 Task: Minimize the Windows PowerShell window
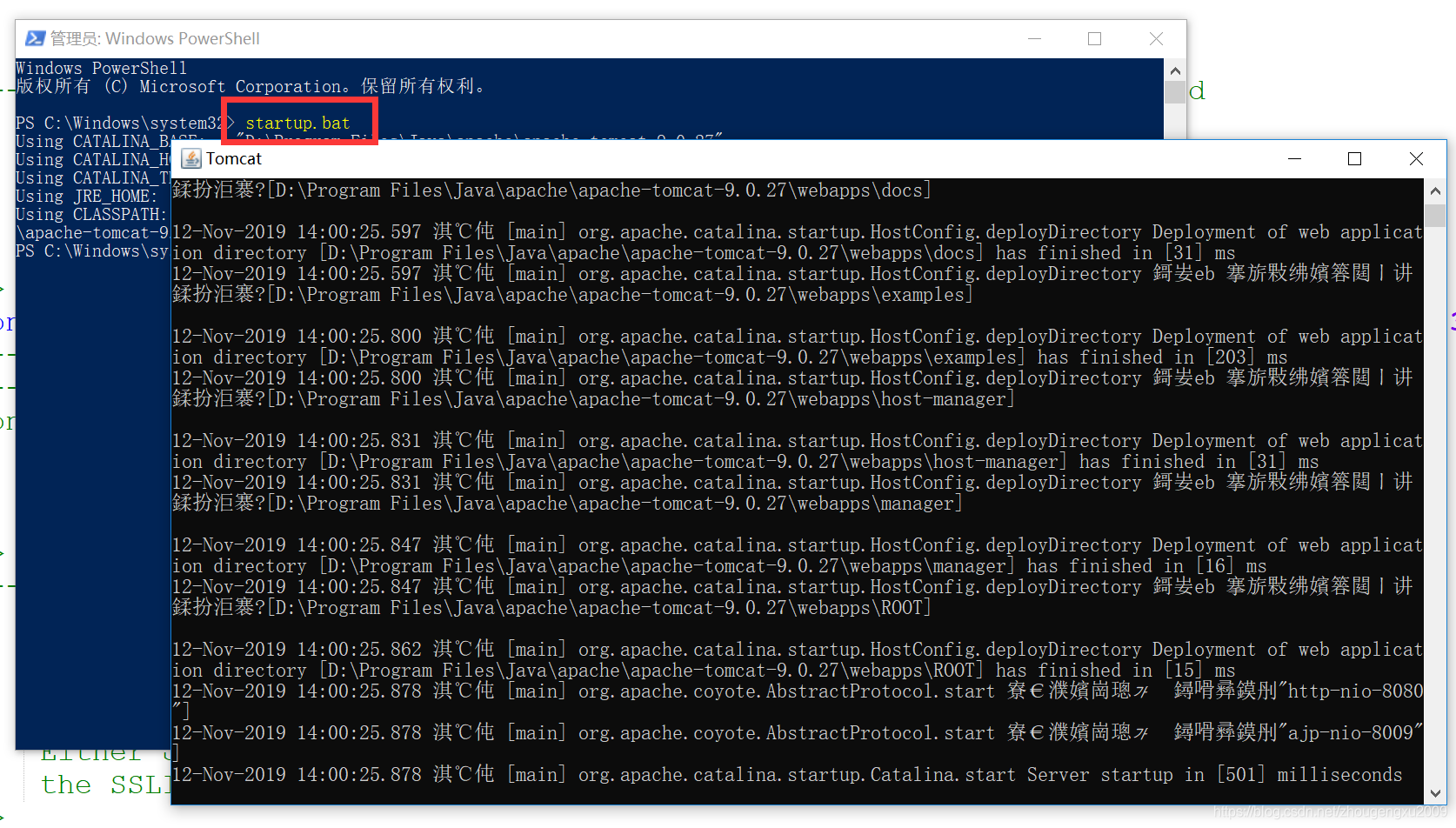(1034, 38)
